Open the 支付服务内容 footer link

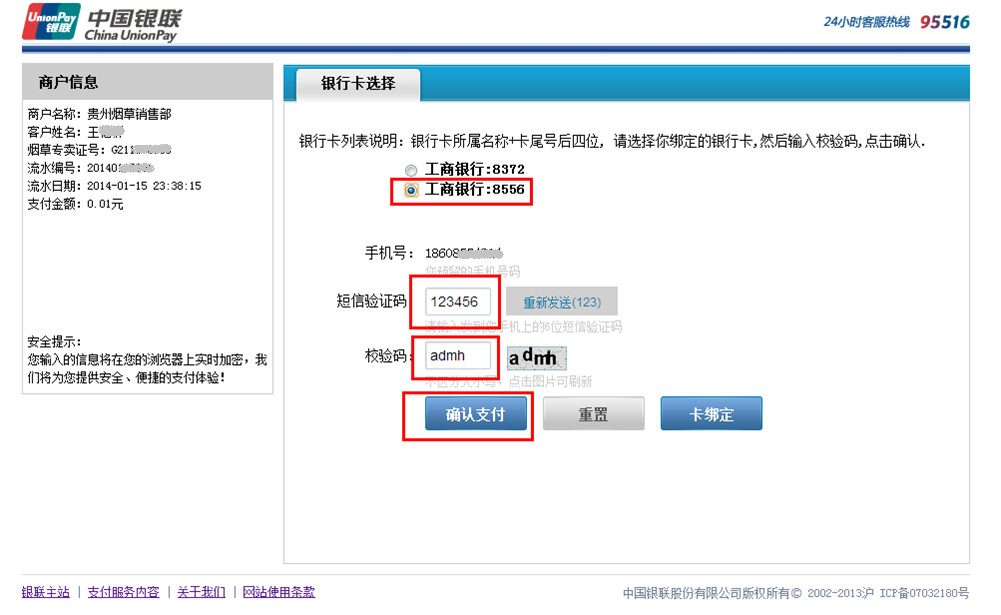point(123,592)
